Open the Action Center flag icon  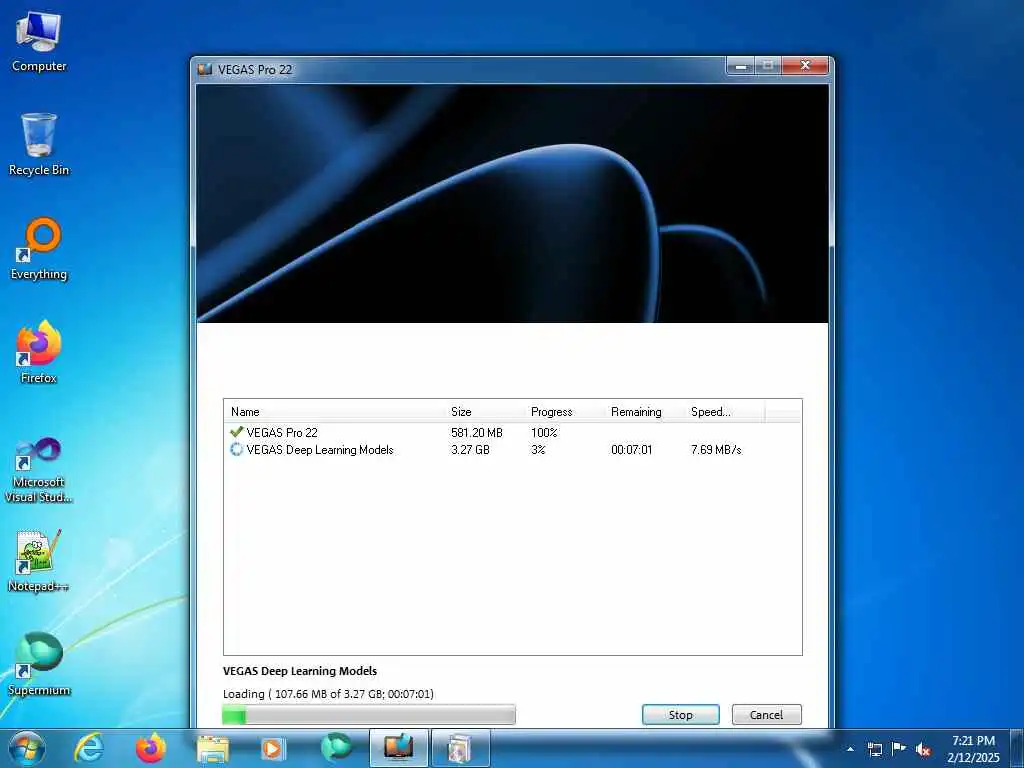tap(899, 748)
